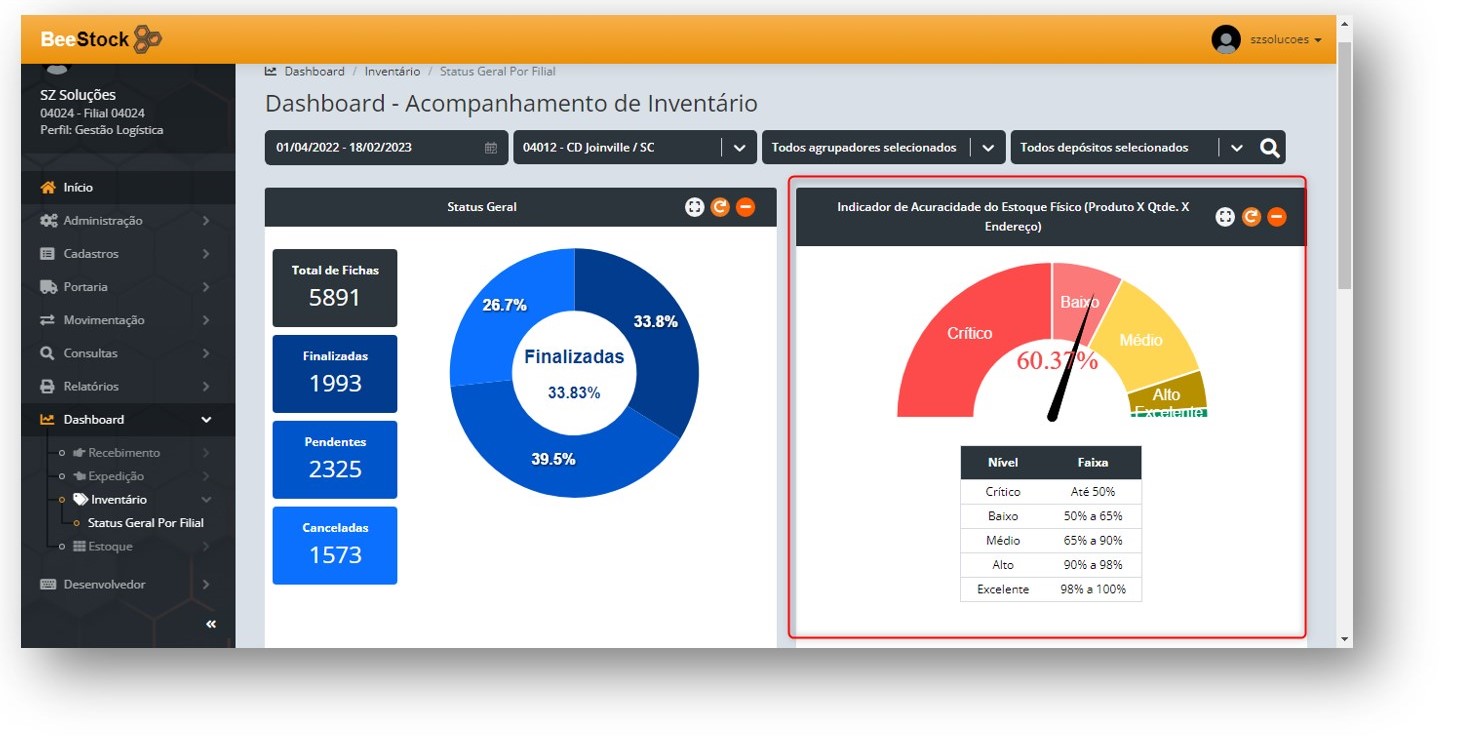Screen dimensions: 1458x746
Task: Click the search magnifier icon in filter bar
Action: click(x=1269, y=148)
